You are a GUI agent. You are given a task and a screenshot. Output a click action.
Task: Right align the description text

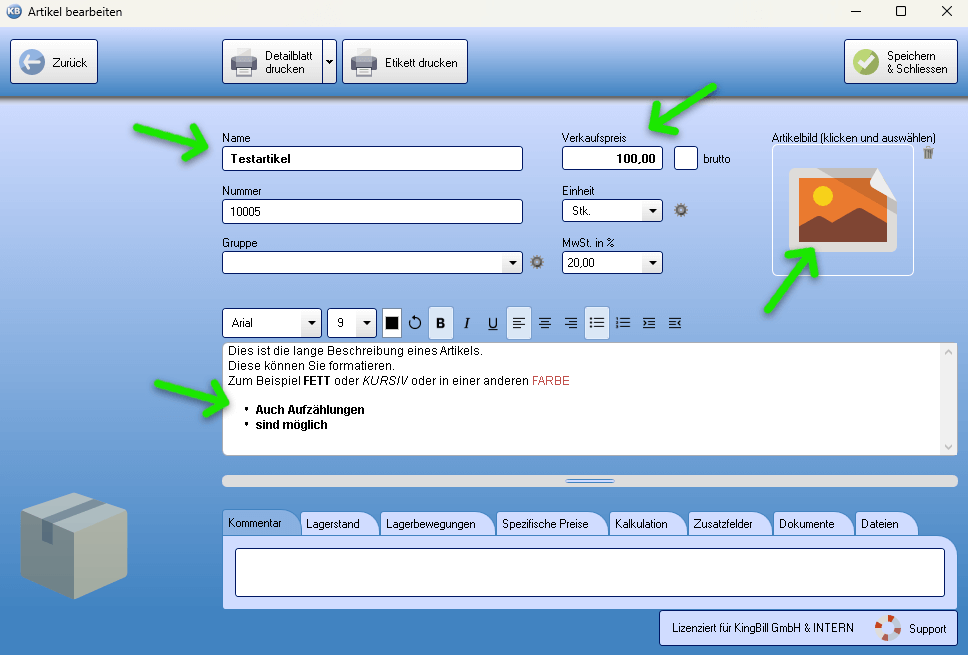click(571, 323)
